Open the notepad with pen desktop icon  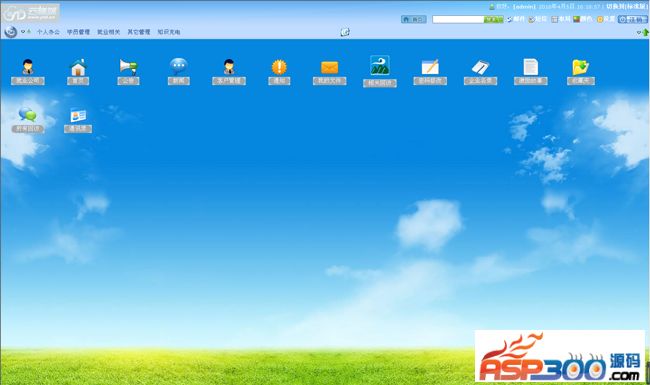click(480, 67)
